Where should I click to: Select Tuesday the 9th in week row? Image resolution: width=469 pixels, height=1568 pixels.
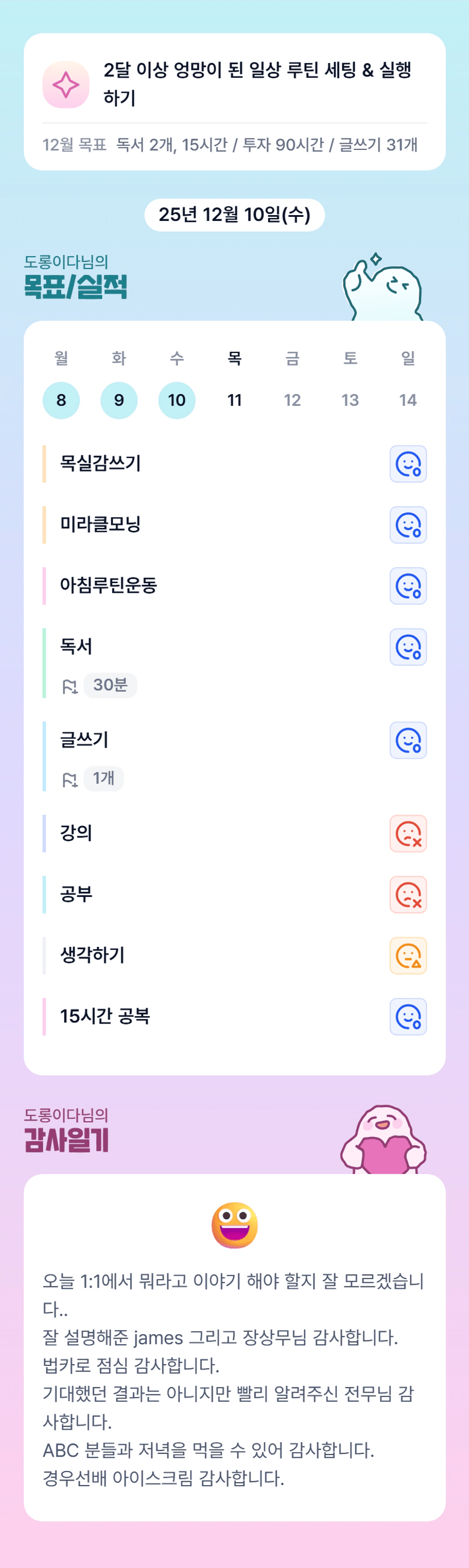[x=119, y=400]
